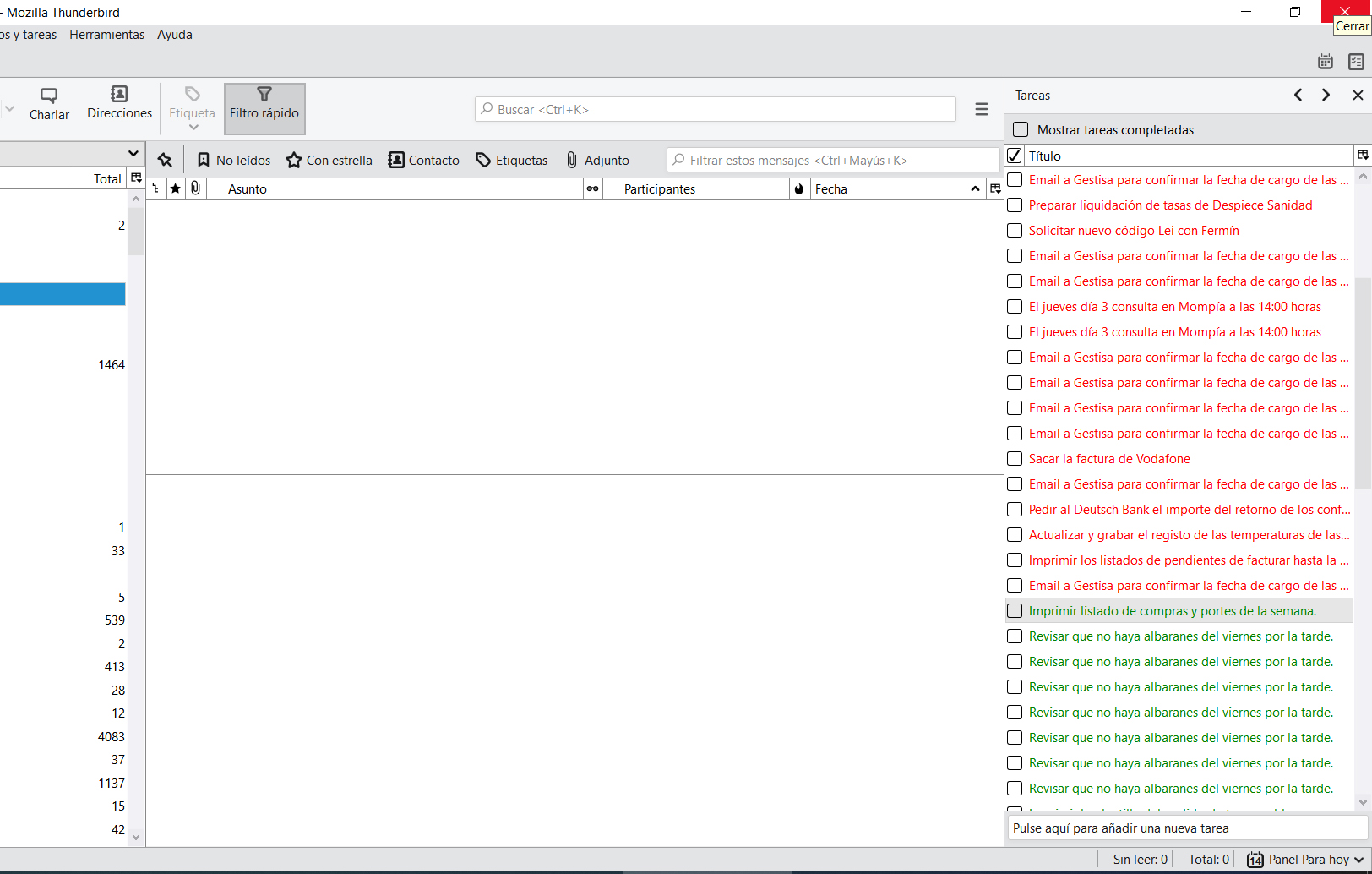
Task: Open the calendar tab icon
Action: click(x=1326, y=62)
